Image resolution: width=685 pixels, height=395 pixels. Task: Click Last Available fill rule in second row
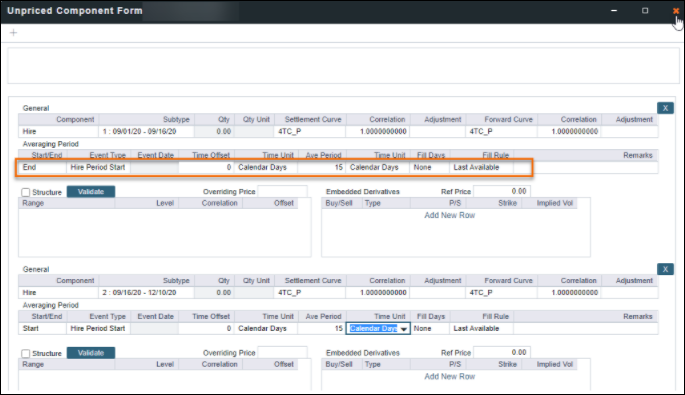coord(481,329)
